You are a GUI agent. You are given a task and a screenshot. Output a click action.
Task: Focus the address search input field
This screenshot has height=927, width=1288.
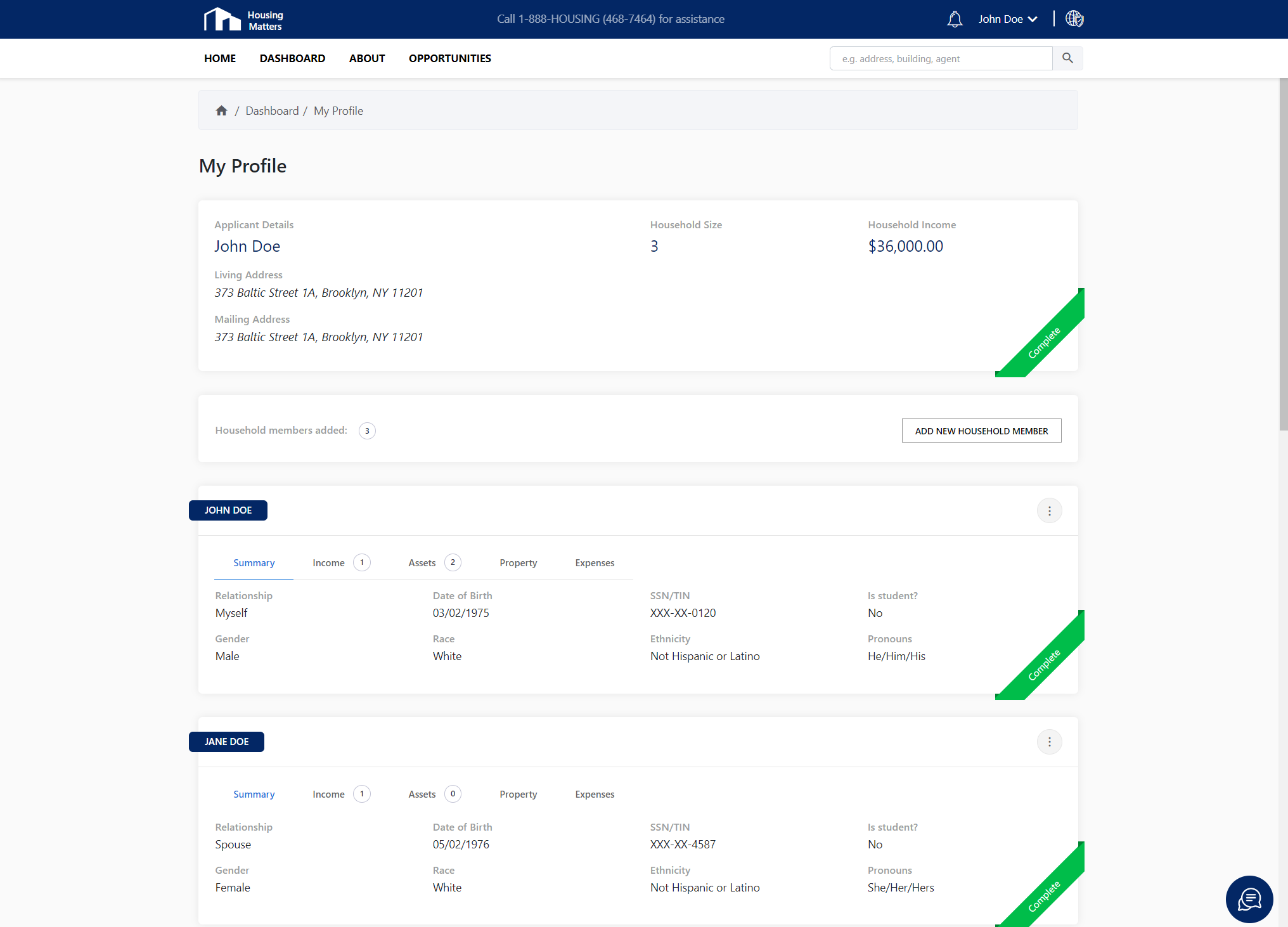[941, 58]
